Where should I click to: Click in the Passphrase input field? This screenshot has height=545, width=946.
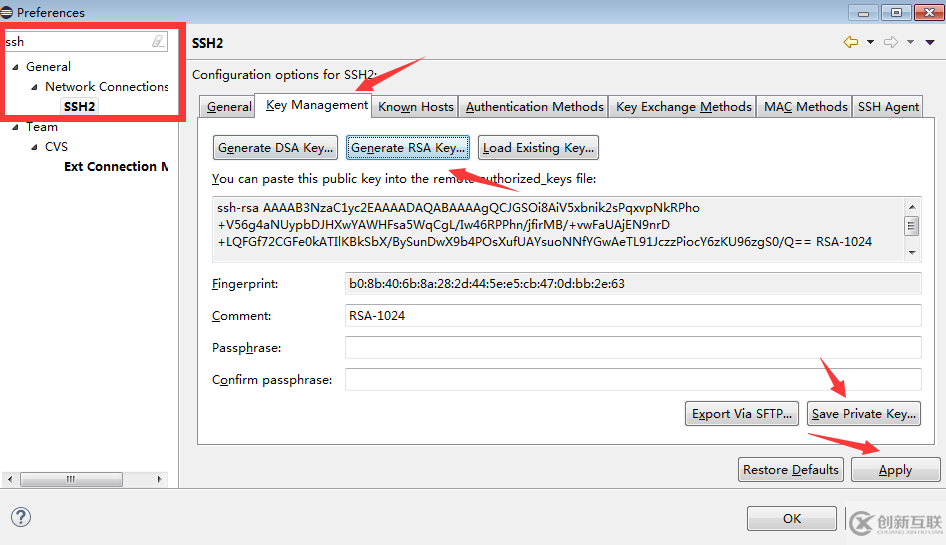click(x=632, y=348)
